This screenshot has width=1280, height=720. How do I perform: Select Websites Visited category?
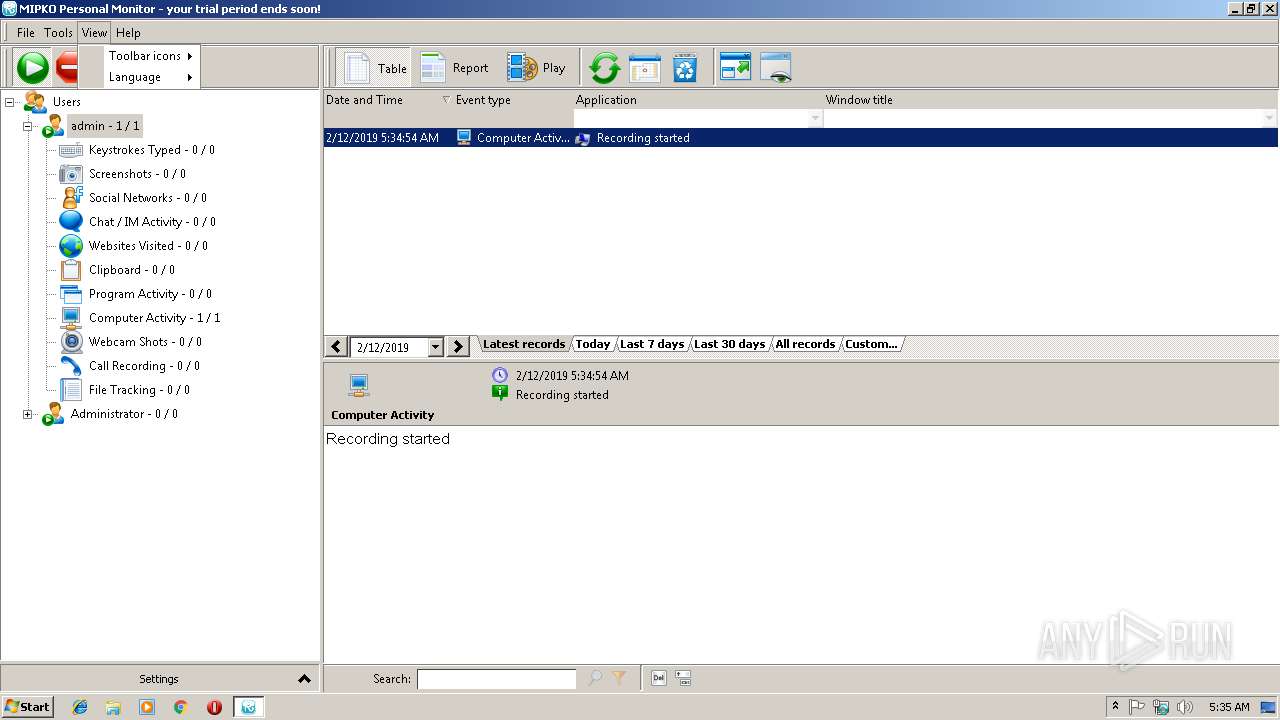point(148,246)
